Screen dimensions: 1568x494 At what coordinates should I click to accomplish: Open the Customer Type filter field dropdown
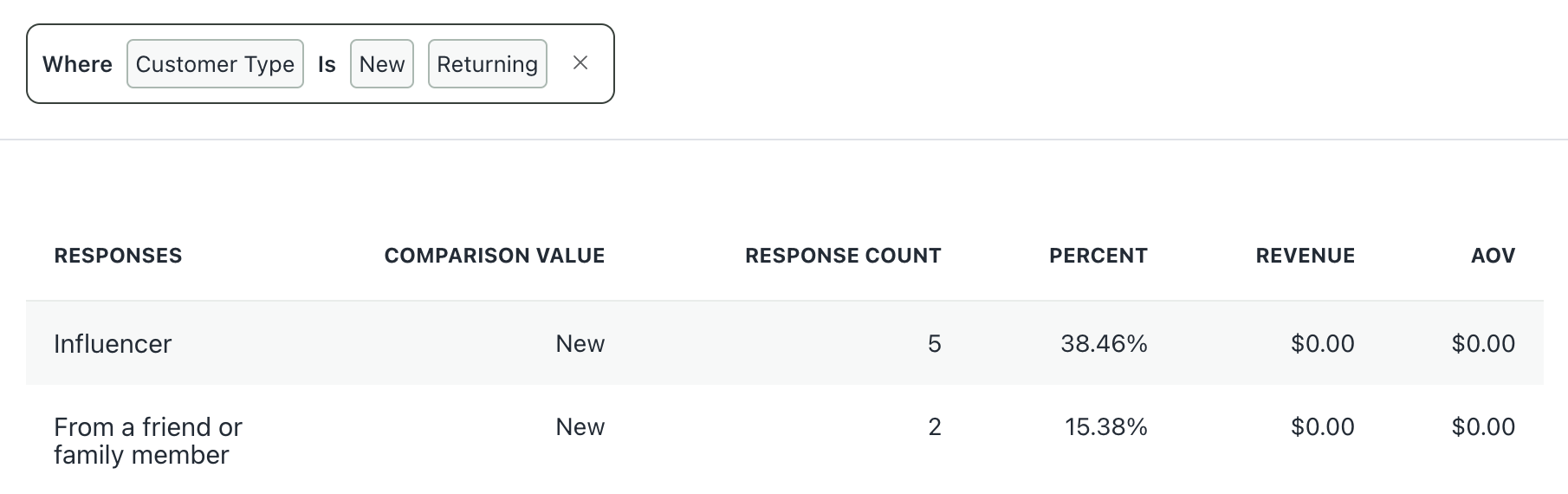tap(215, 64)
